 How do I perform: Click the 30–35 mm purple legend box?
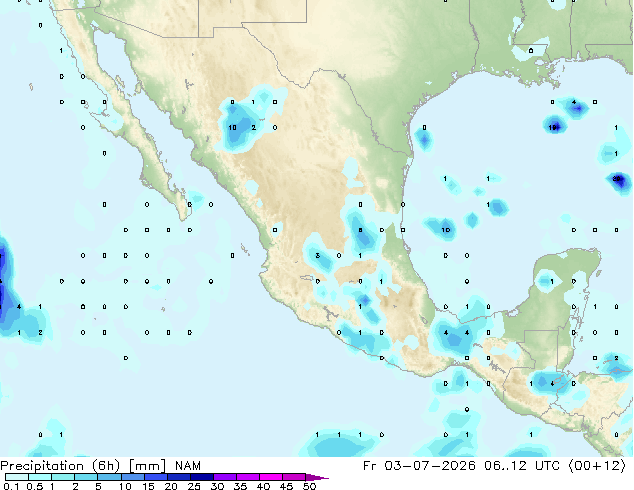(x=225, y=477)
